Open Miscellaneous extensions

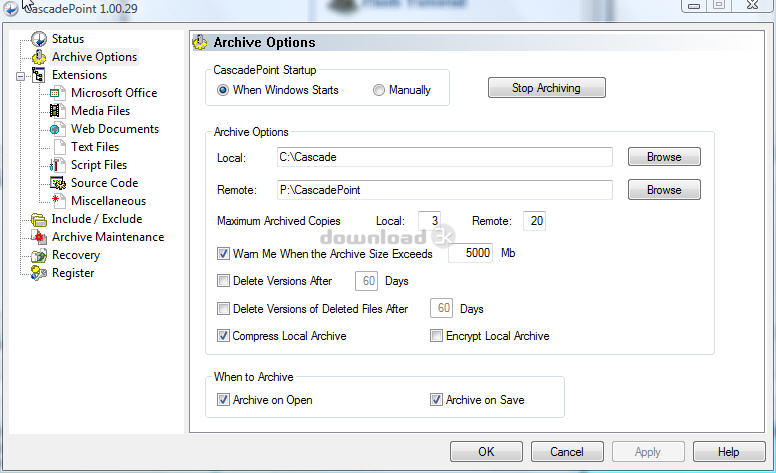click(x=108, y=201)
